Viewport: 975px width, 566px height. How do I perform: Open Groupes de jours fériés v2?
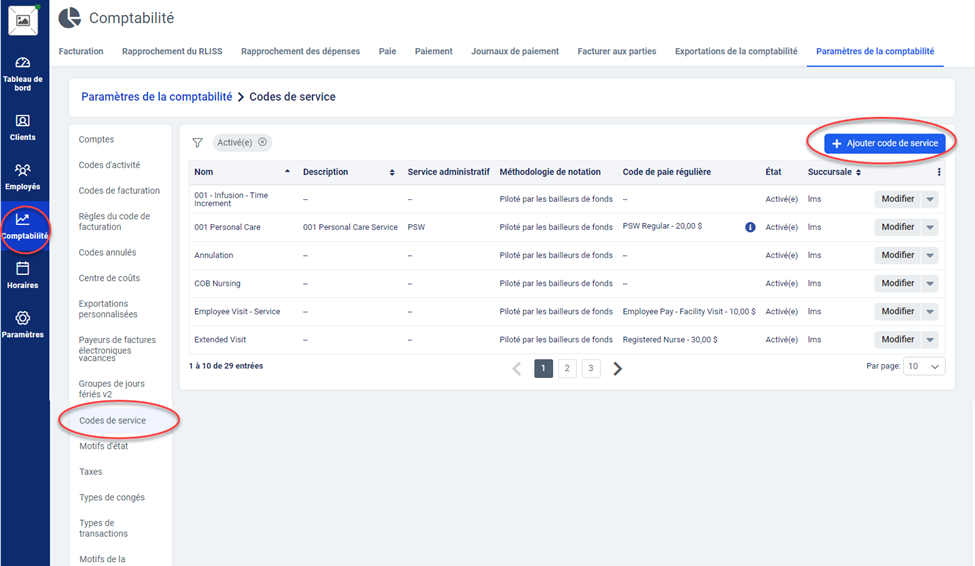tap(112, 389)
